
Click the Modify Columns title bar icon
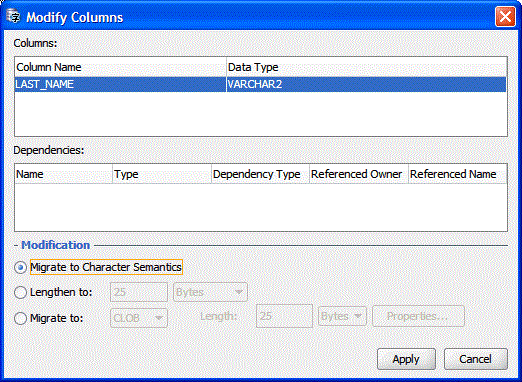14,16
